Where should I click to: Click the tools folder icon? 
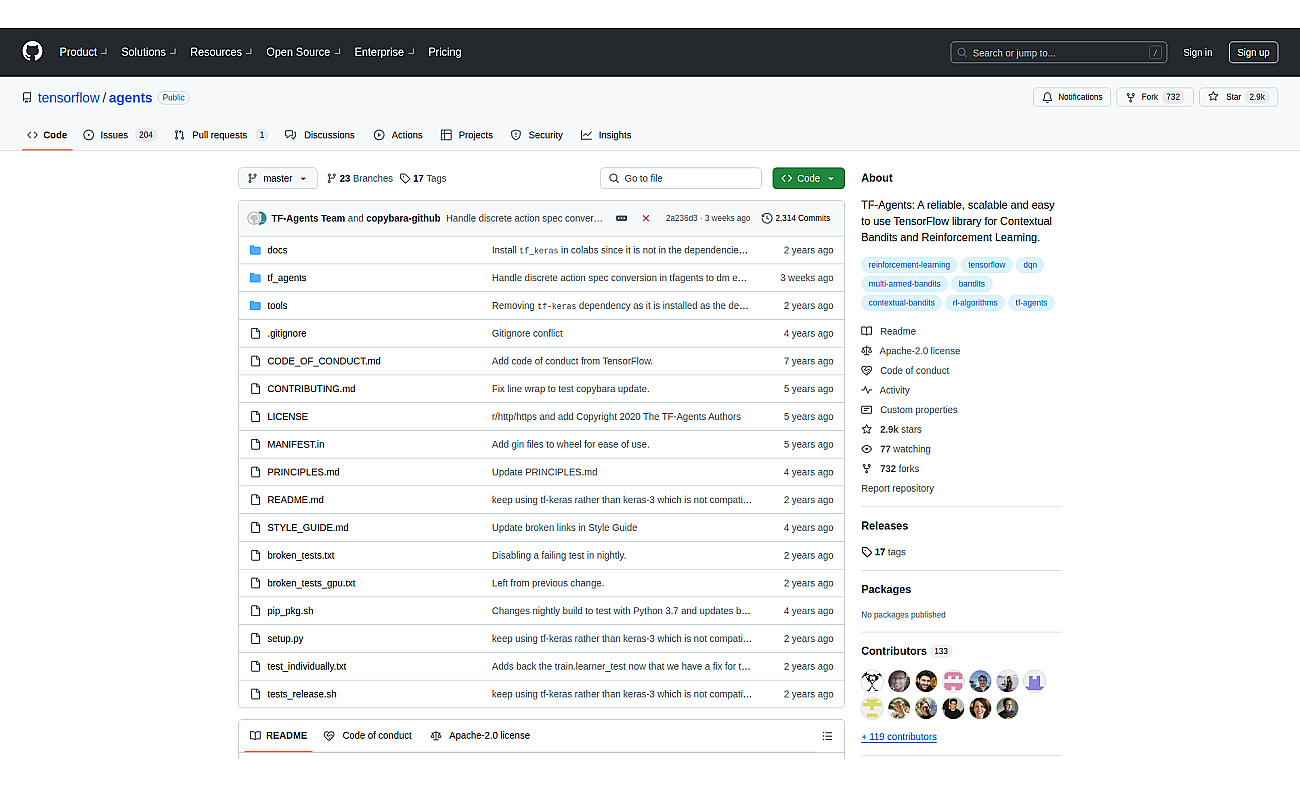[255, 306]
